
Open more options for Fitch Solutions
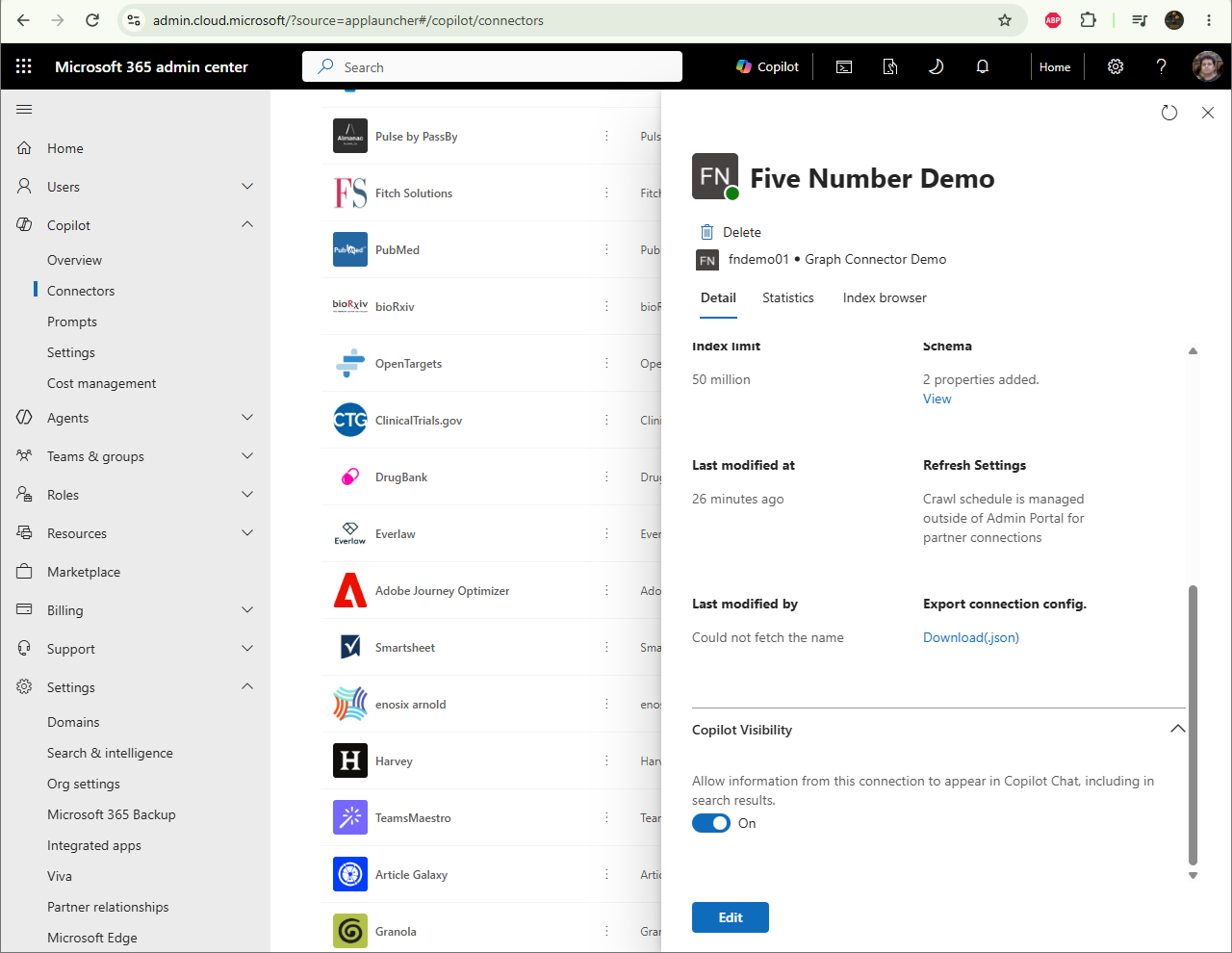606,193
